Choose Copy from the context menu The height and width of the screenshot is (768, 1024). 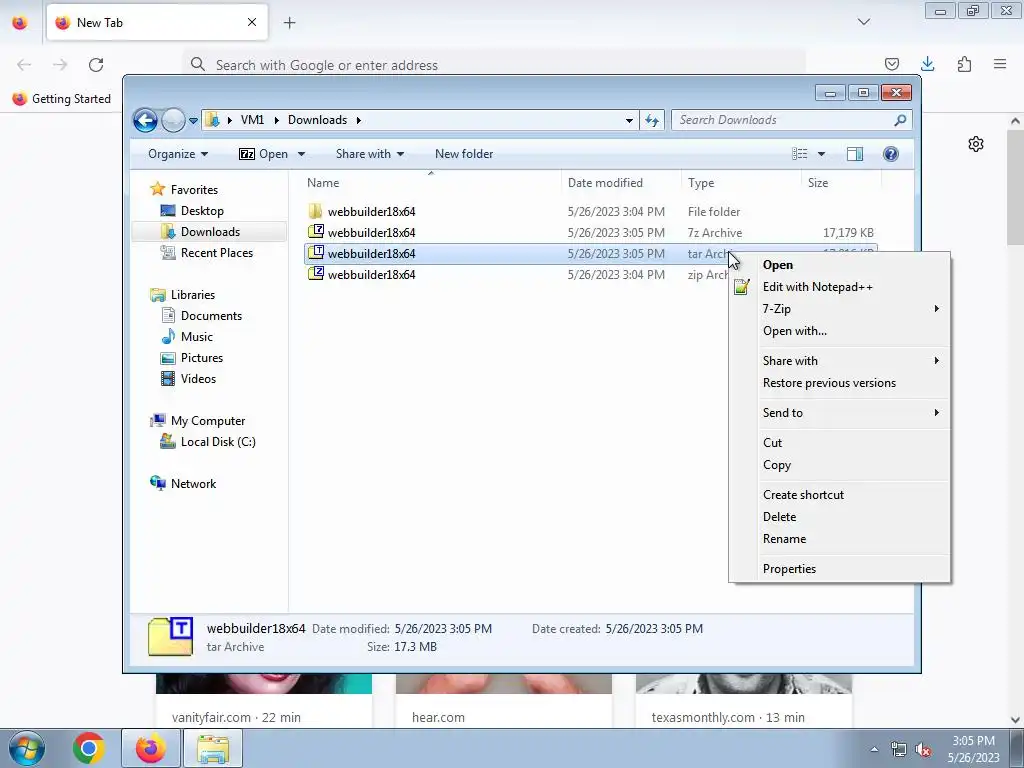click(x=840, y=465)
